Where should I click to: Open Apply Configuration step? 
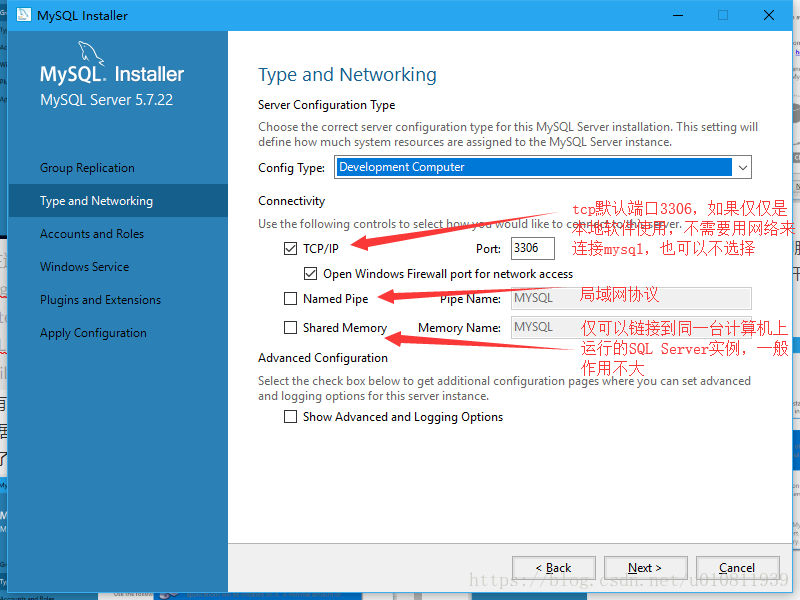[x=93, y=333]
